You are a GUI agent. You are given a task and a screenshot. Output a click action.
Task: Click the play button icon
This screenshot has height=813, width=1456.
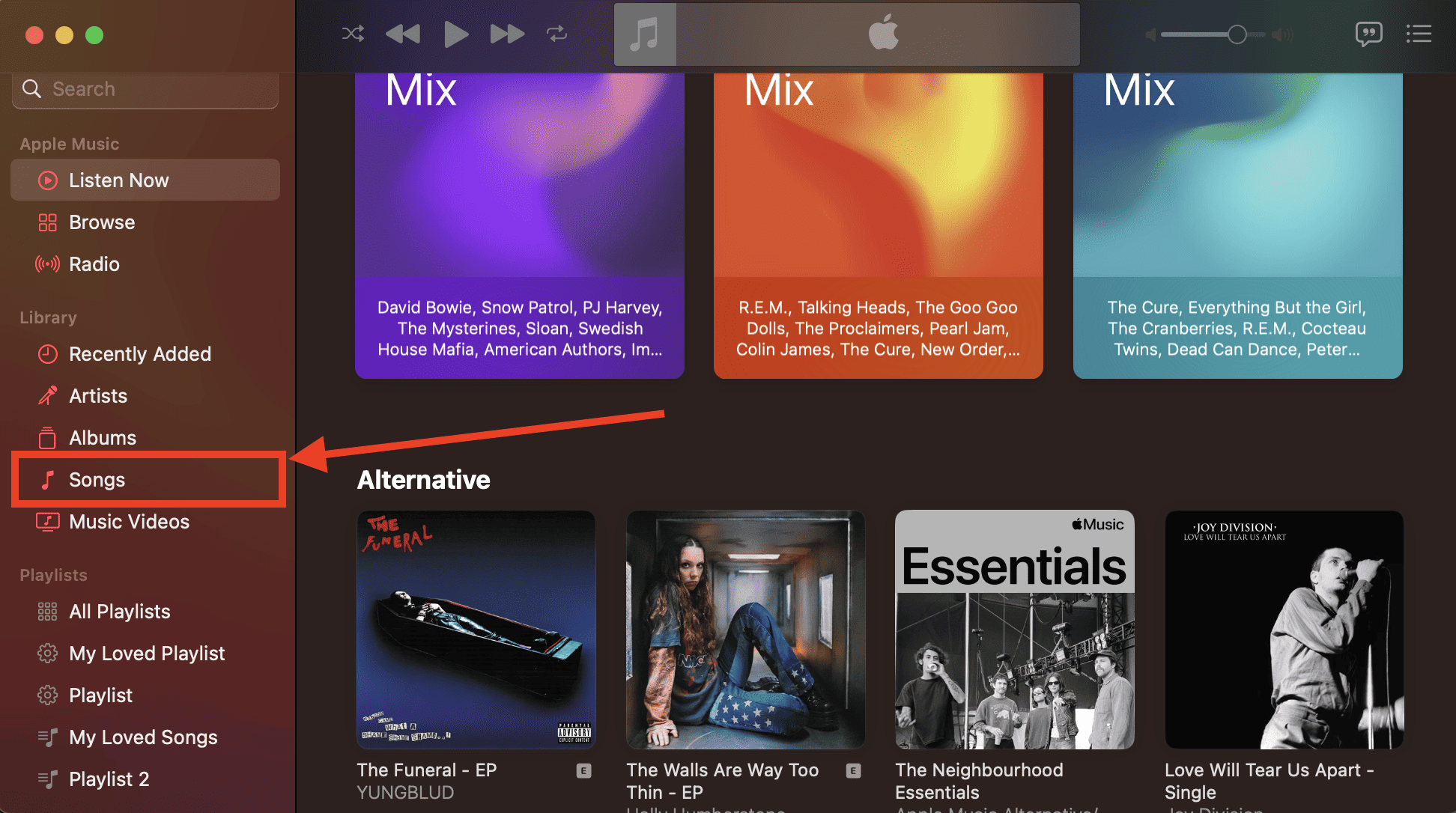click(455, 33)
